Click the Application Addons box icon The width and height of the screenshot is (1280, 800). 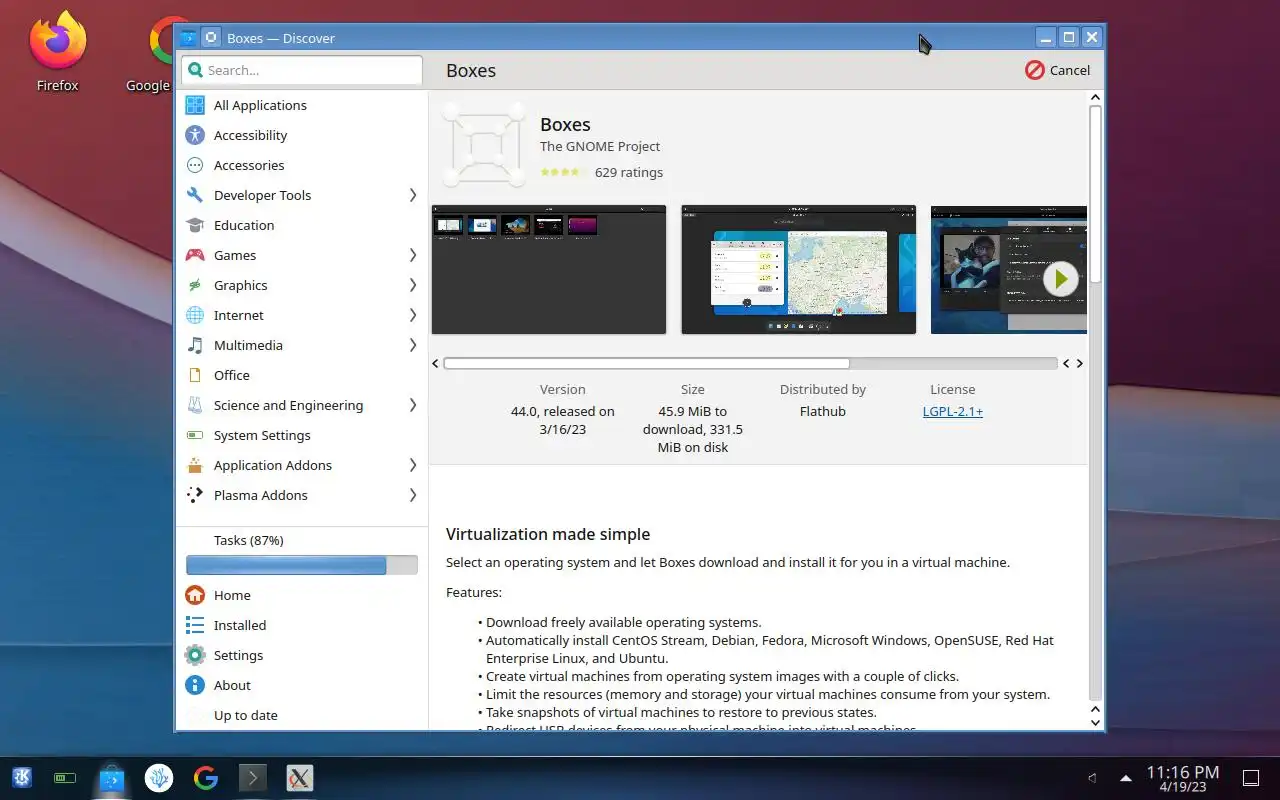(195, 465)
